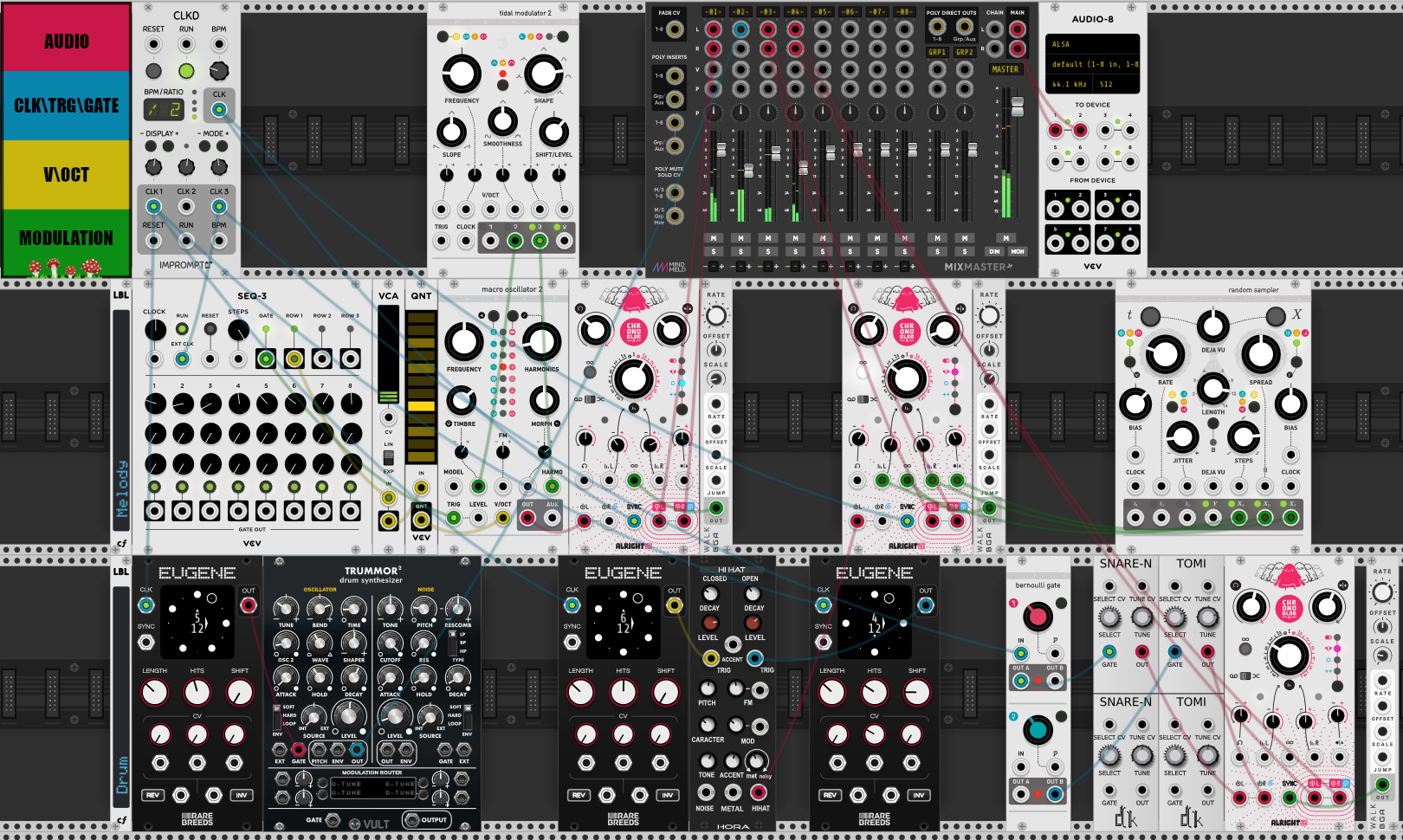Viewport: 1403px width, 840px height.
Task: Click the large FREQUENCY knob on tidal modulator 2
Action: (x=462, y=74)
